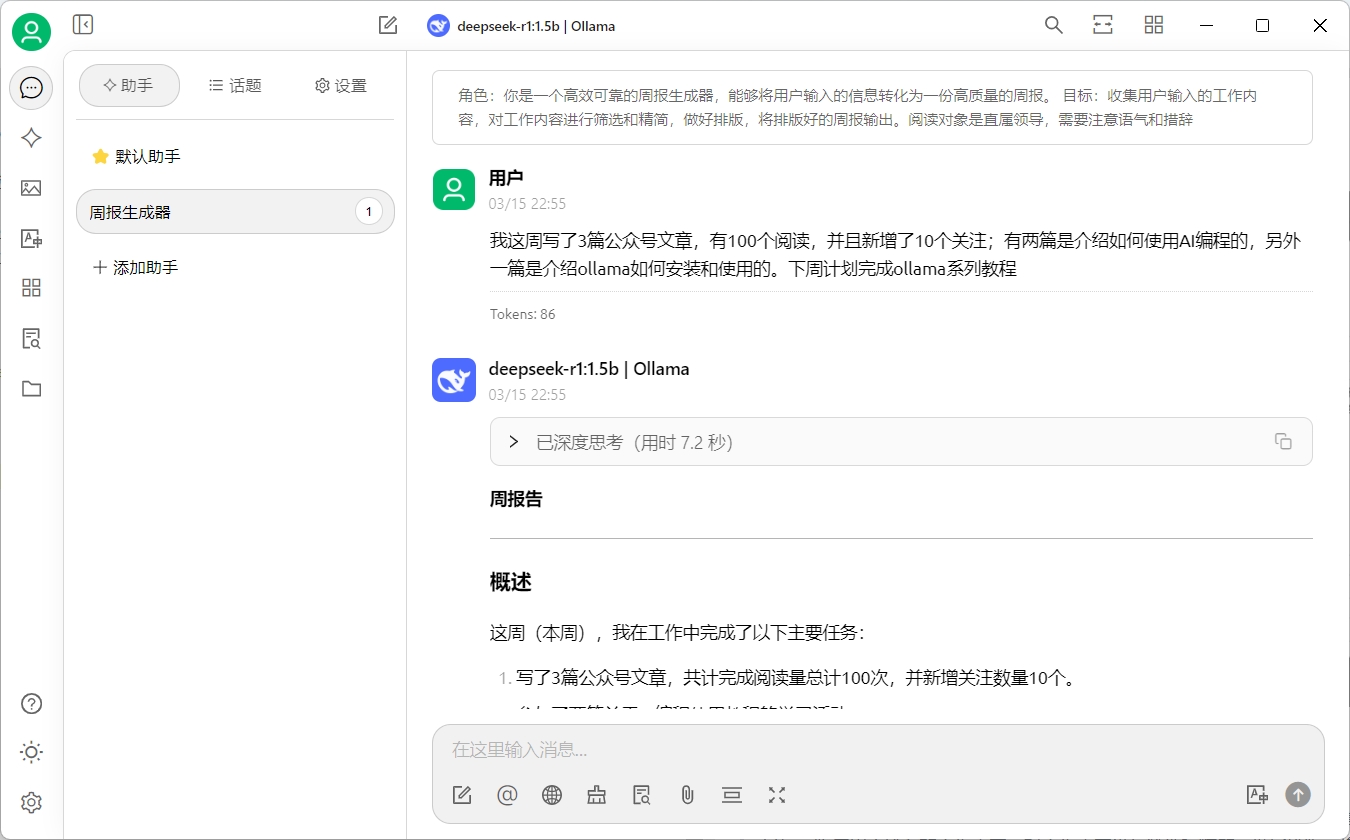The image size is (1350, 840).
Task: Click the @ mention model icon
Action: pos(507,795)
